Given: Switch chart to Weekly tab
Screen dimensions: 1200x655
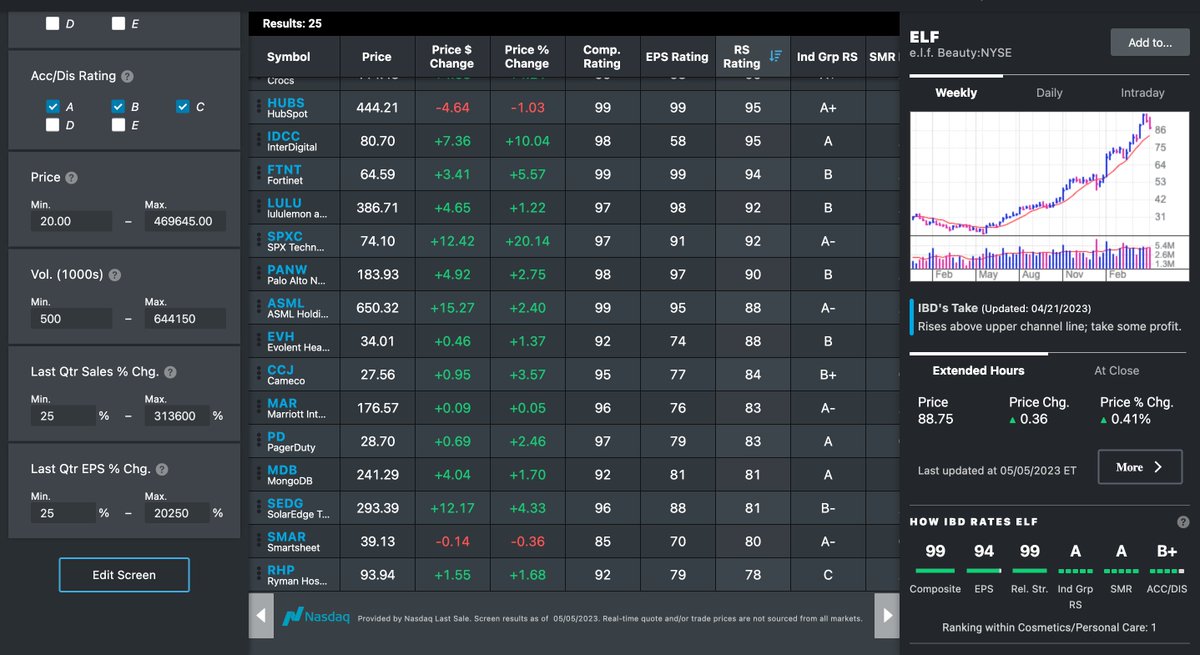Looking at the screenshot, I should [x=956, y=92].
